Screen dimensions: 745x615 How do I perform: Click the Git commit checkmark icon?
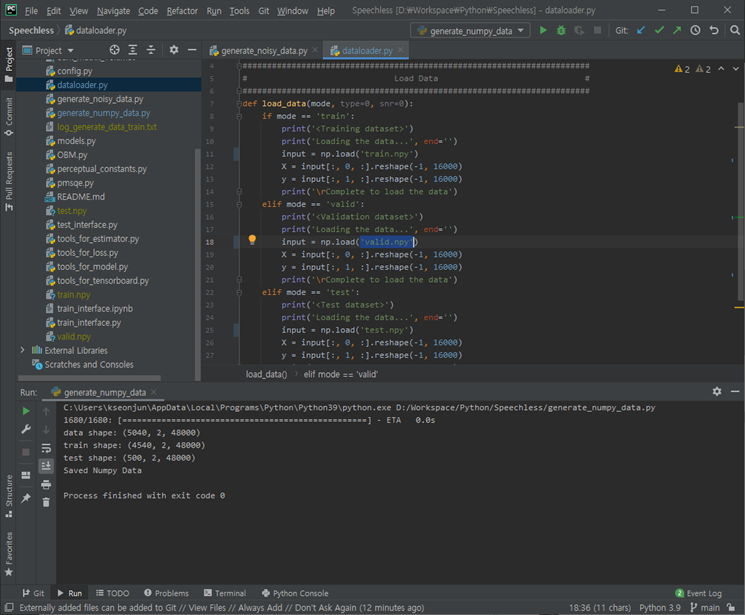659,30
